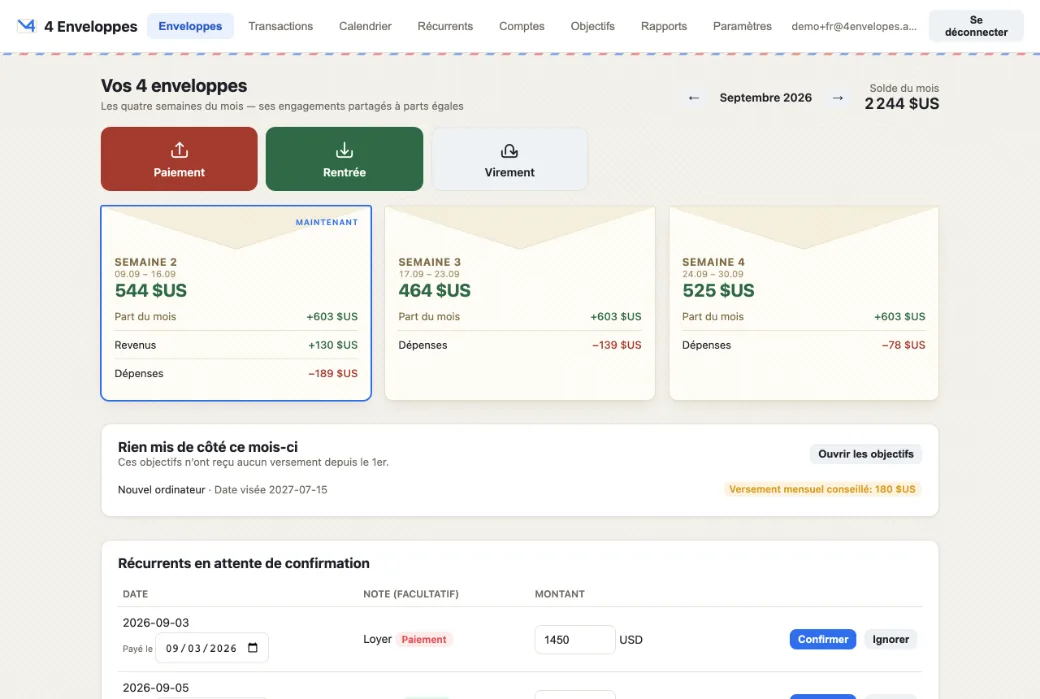The height and width of the screenshot is (699, 1040).
Task: Open the Enveloppes tab
Action: pyautogui.click(x=190, y=26)
